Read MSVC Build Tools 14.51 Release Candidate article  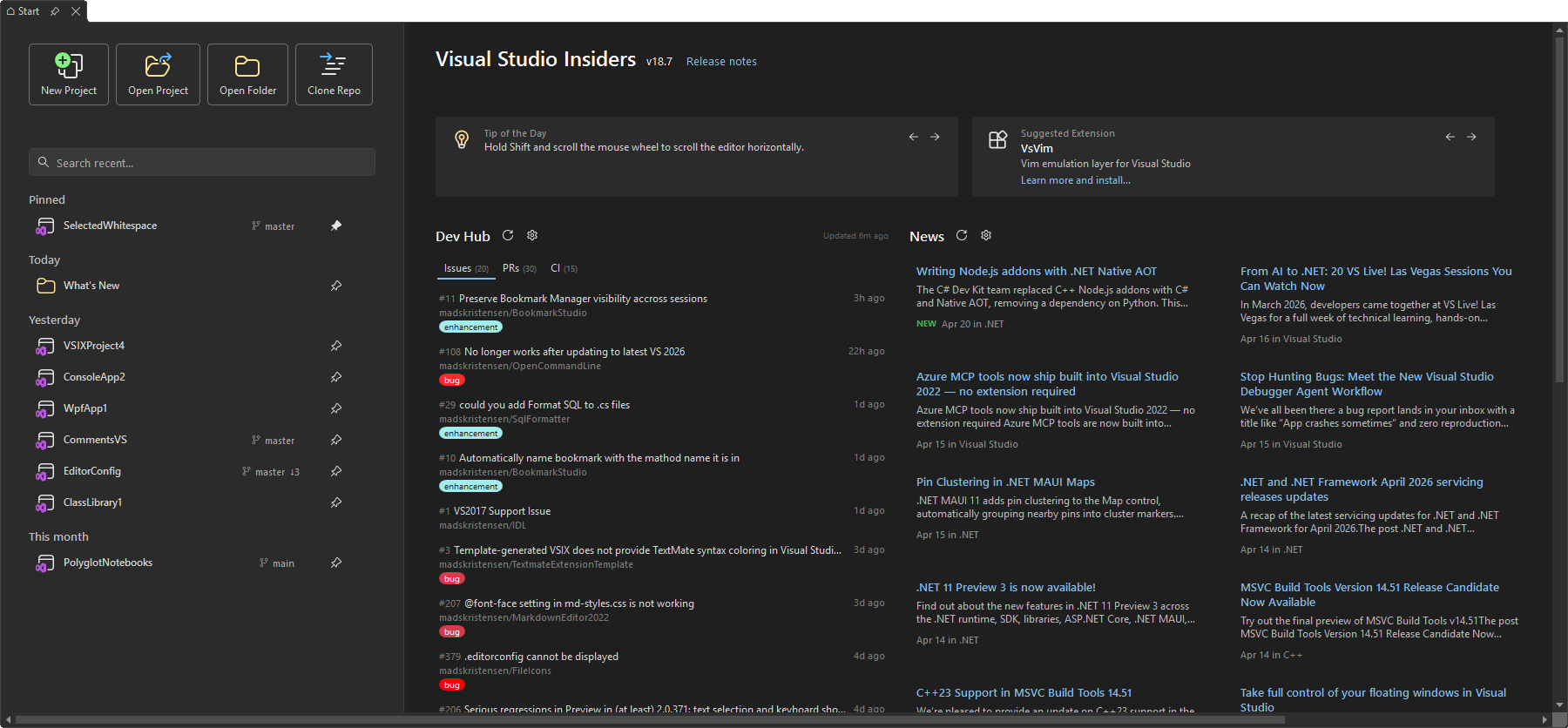tap(1369, 595)
